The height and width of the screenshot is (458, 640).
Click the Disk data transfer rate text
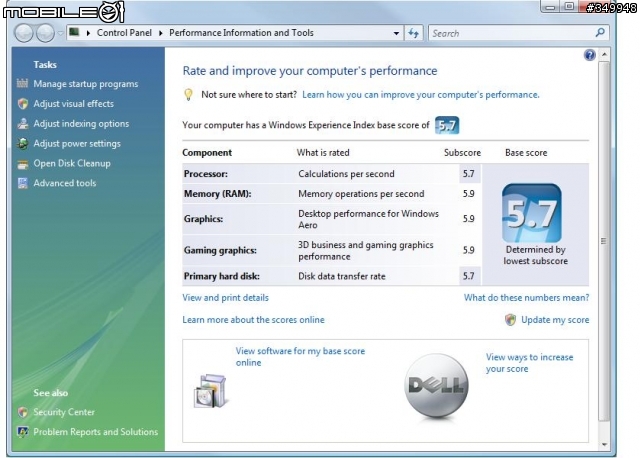[342, 276]
